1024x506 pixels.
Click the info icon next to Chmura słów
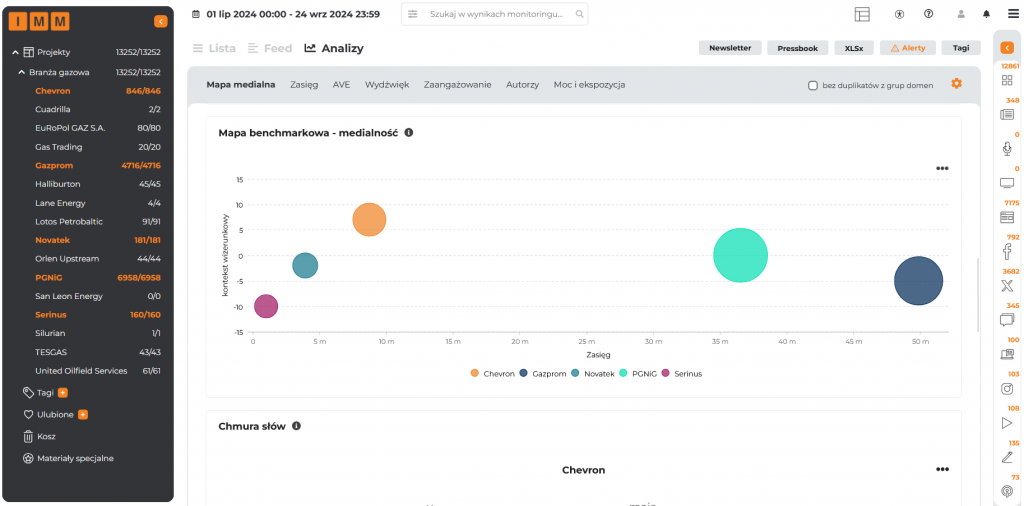pyautogui.click(x=296, y=426)
